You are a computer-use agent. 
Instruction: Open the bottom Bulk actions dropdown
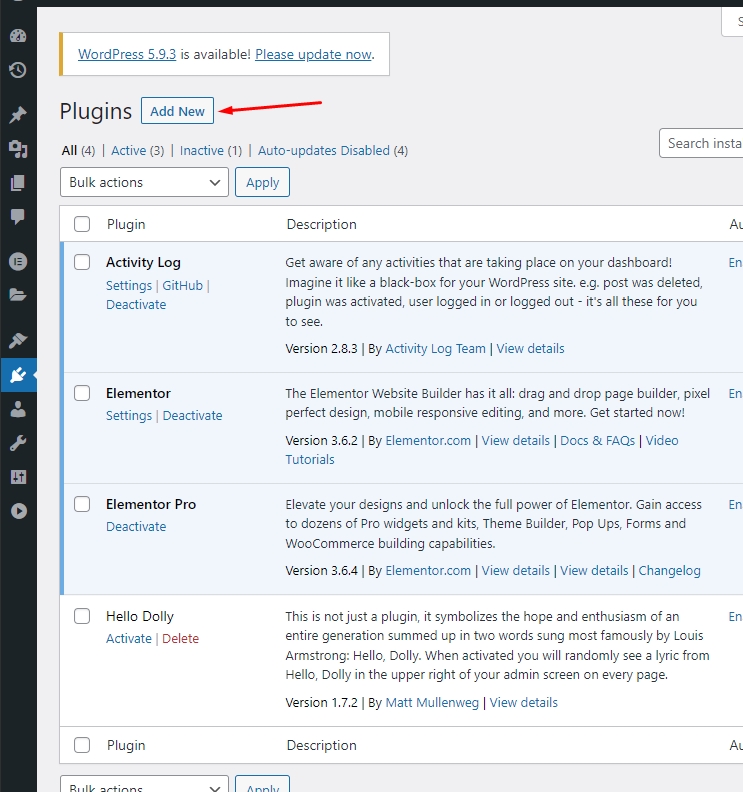coord(144,784)
